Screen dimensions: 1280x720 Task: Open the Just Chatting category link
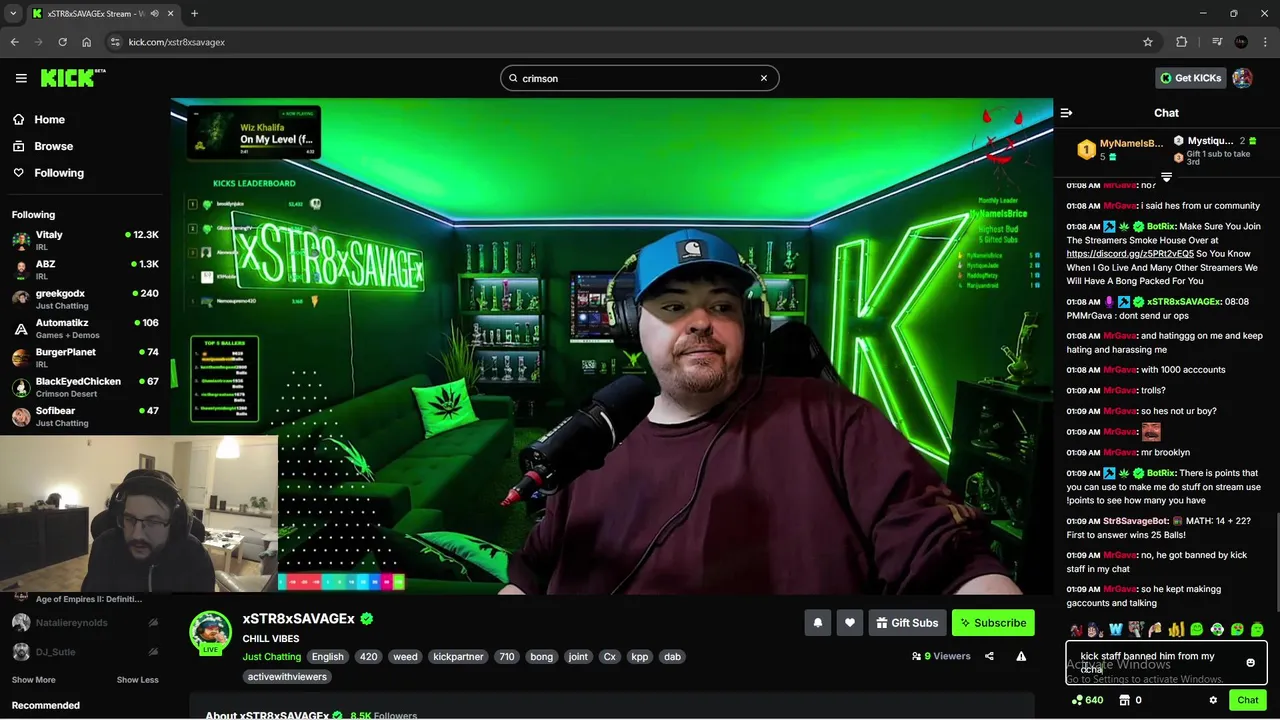[x=271, y=657]
